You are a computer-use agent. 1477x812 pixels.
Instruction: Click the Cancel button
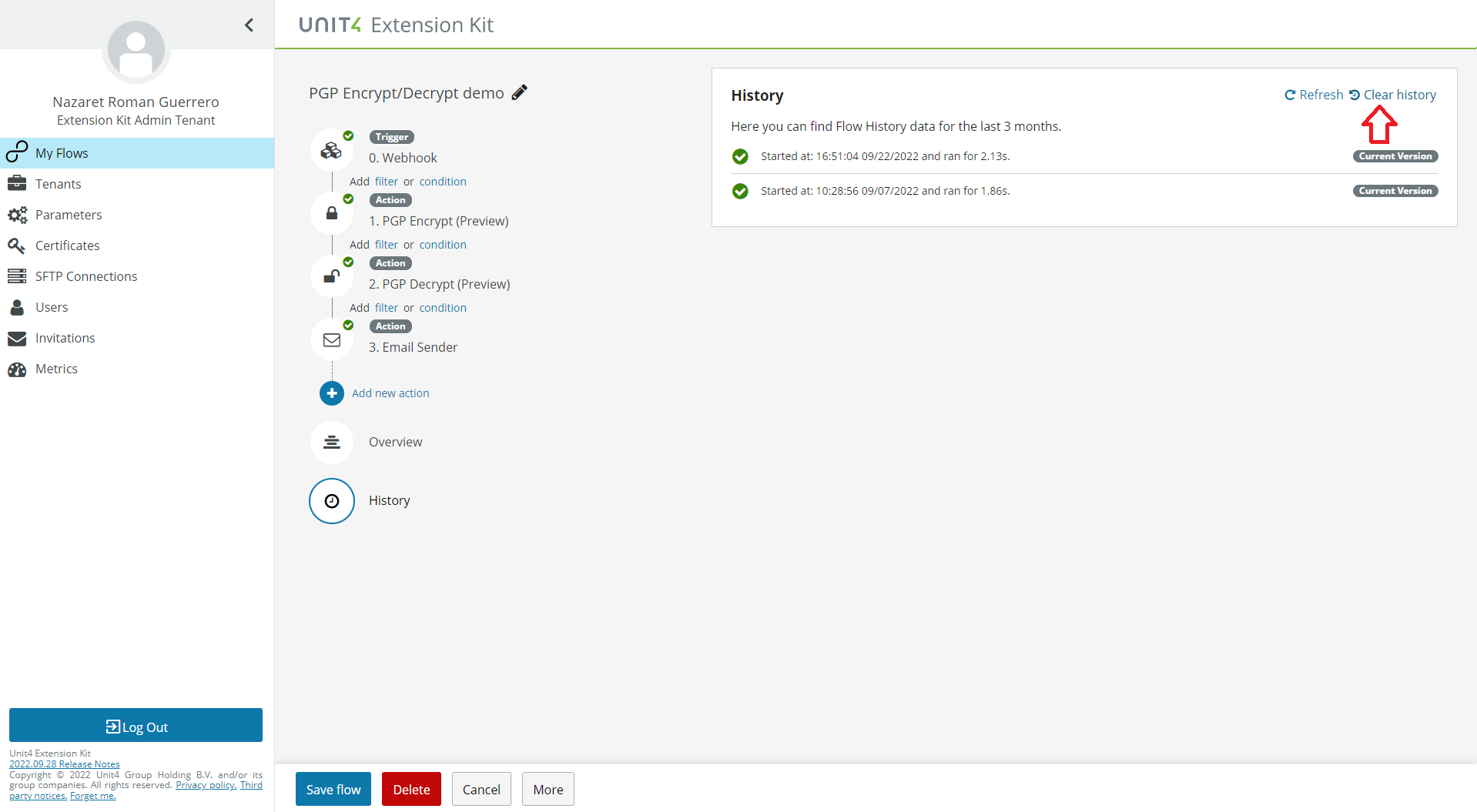tap(481, 789)
